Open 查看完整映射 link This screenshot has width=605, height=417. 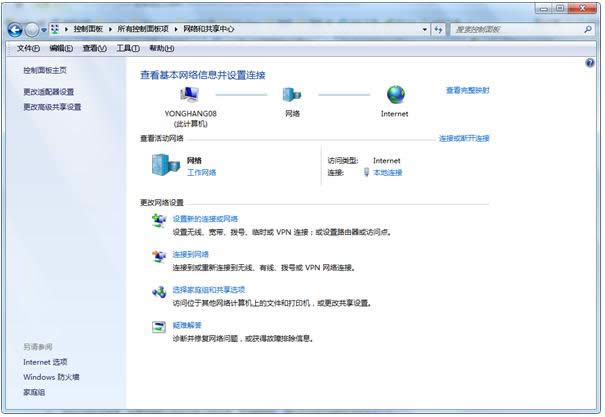(x=468, y=90)
